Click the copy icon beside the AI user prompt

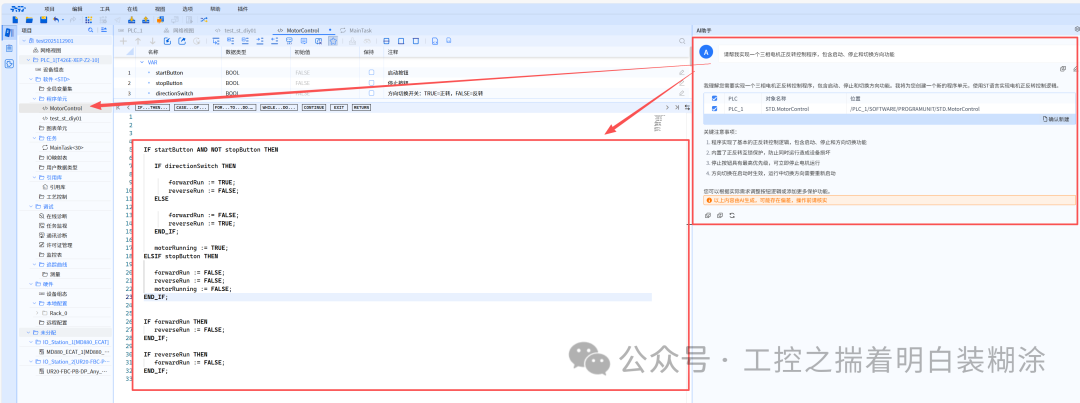click(x=1063, y=68)
